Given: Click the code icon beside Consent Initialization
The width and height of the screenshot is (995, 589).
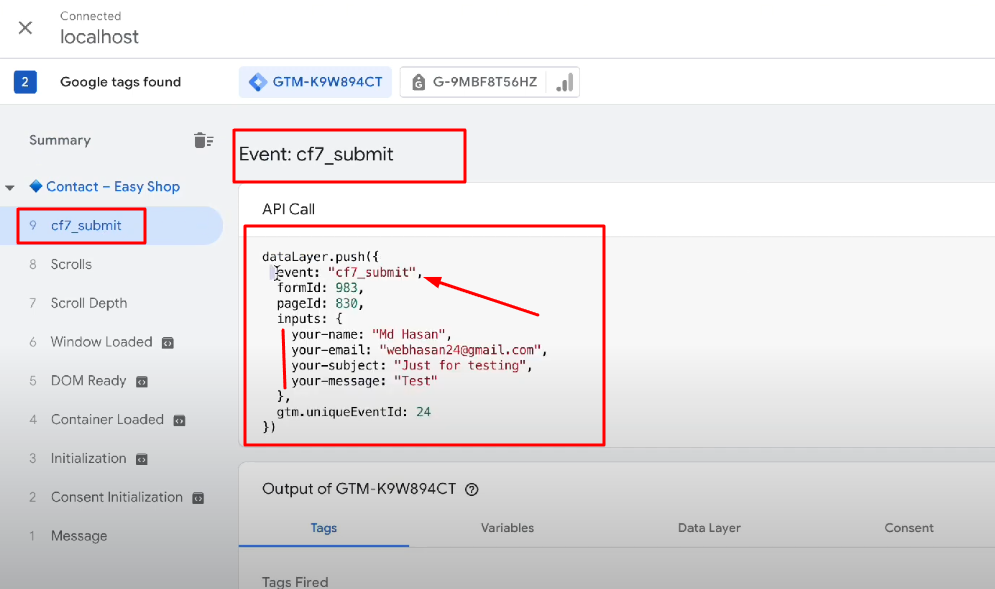Looking at the screenshot, I should (x=198, y=498).
